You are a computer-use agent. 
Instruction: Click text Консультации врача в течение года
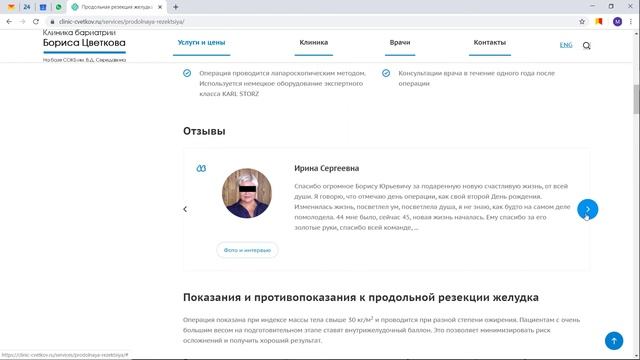pos(476,78)
